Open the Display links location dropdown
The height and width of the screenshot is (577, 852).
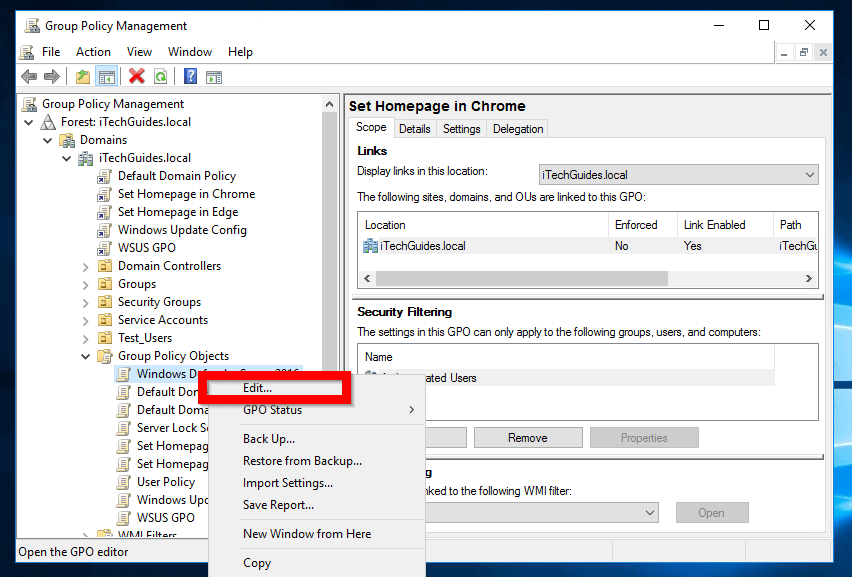pyautogui.click(x=678, y=175)
